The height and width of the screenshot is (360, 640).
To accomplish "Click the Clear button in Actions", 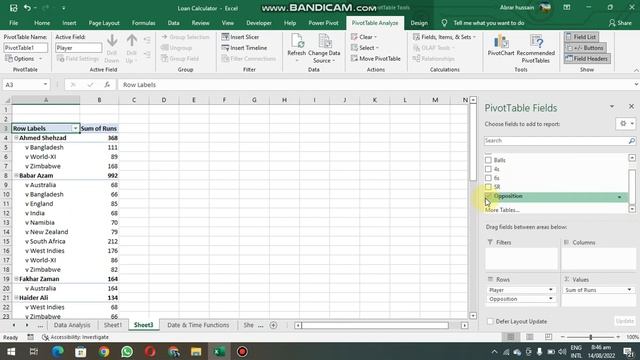I will tap(364, 37).
